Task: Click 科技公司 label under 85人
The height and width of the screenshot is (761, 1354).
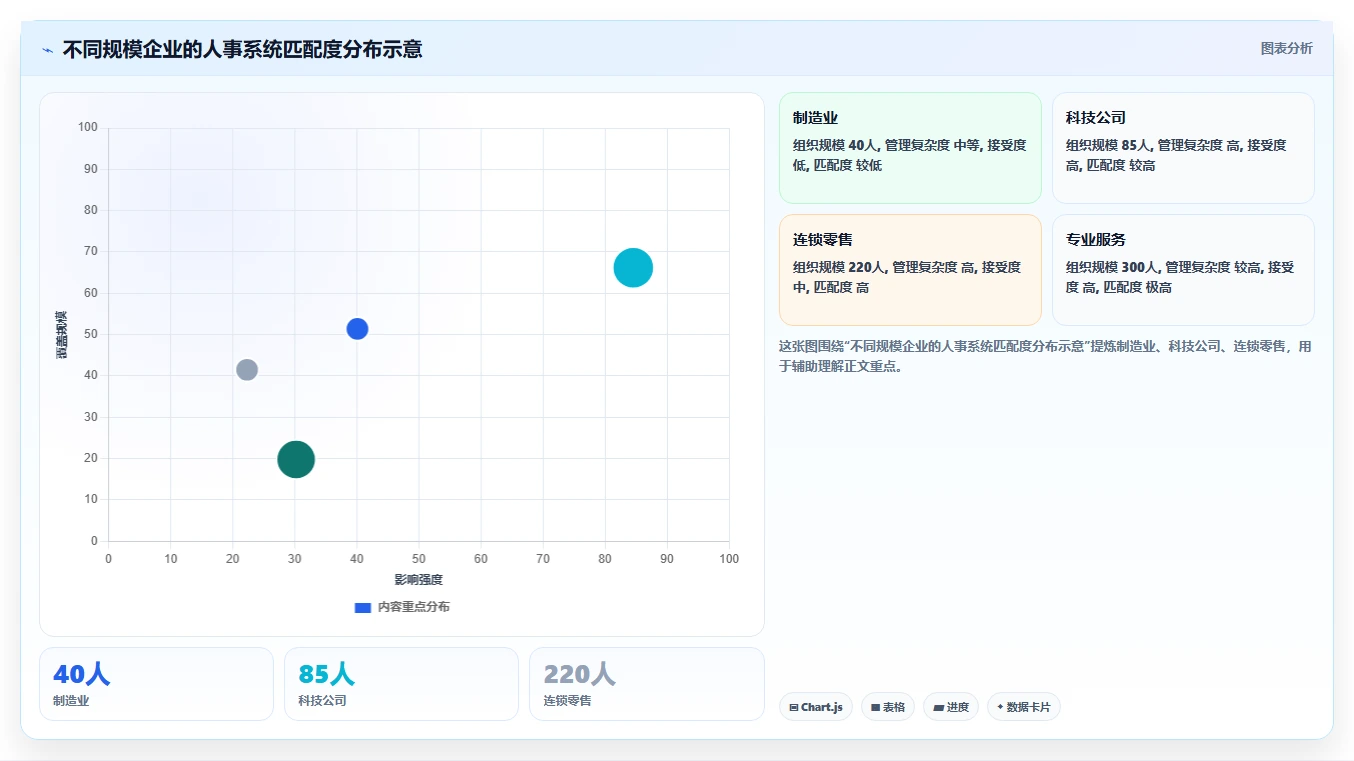Action: pos(322,701)
